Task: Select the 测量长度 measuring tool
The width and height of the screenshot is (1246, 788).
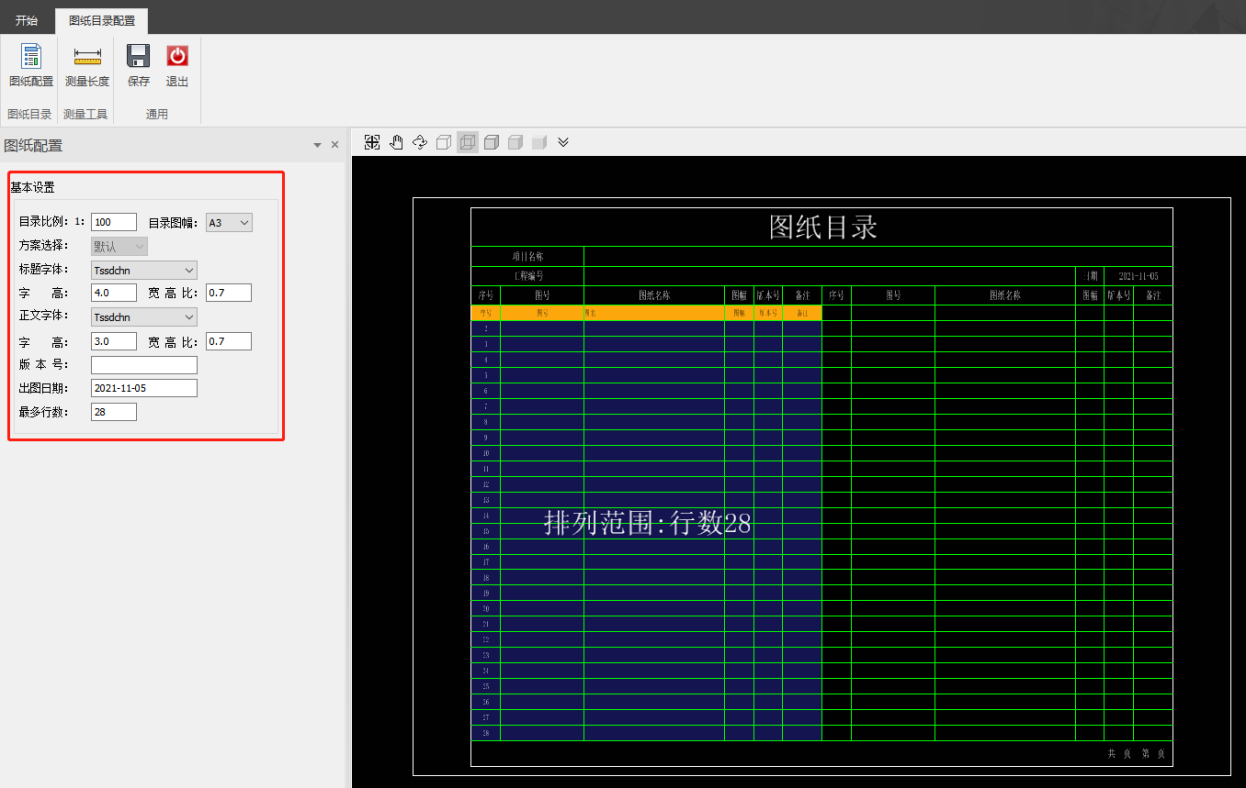Action: (x=87, y=65)
